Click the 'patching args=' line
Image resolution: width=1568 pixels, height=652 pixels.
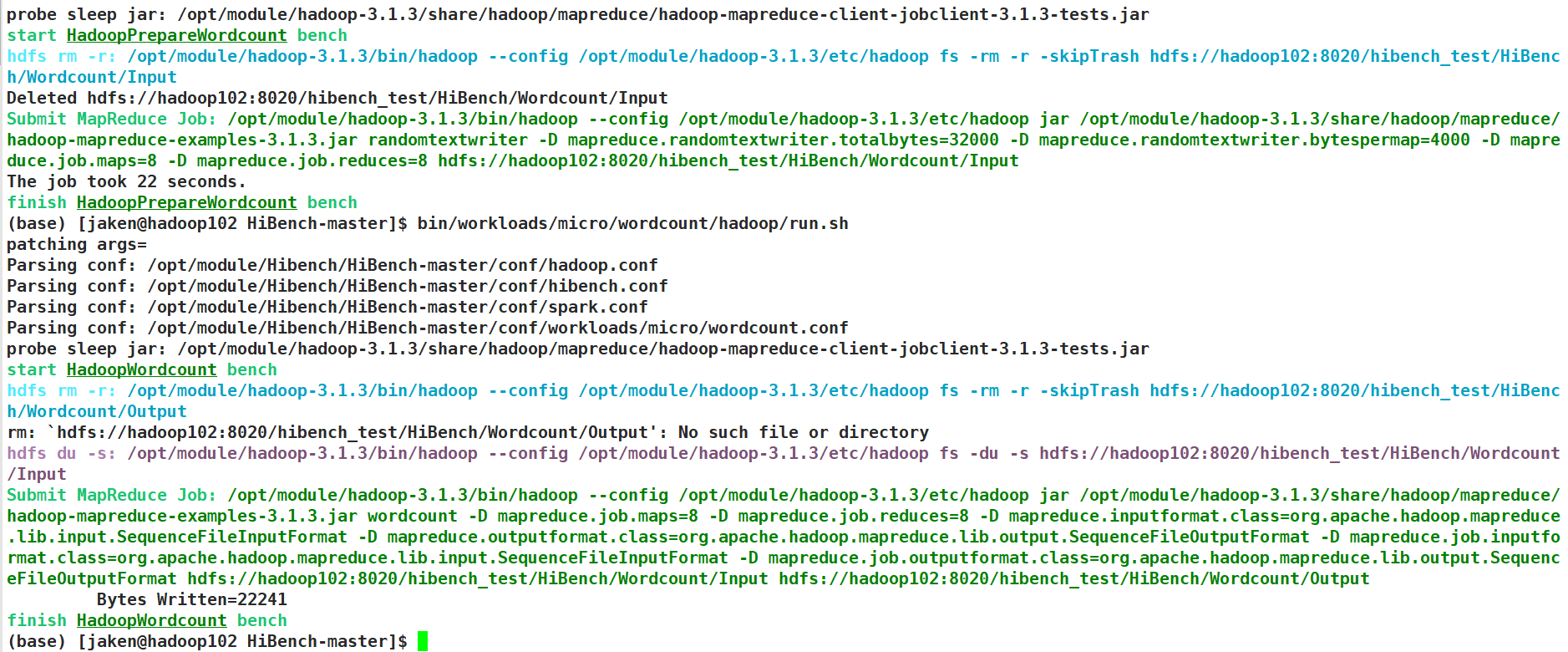coord(77,244)
